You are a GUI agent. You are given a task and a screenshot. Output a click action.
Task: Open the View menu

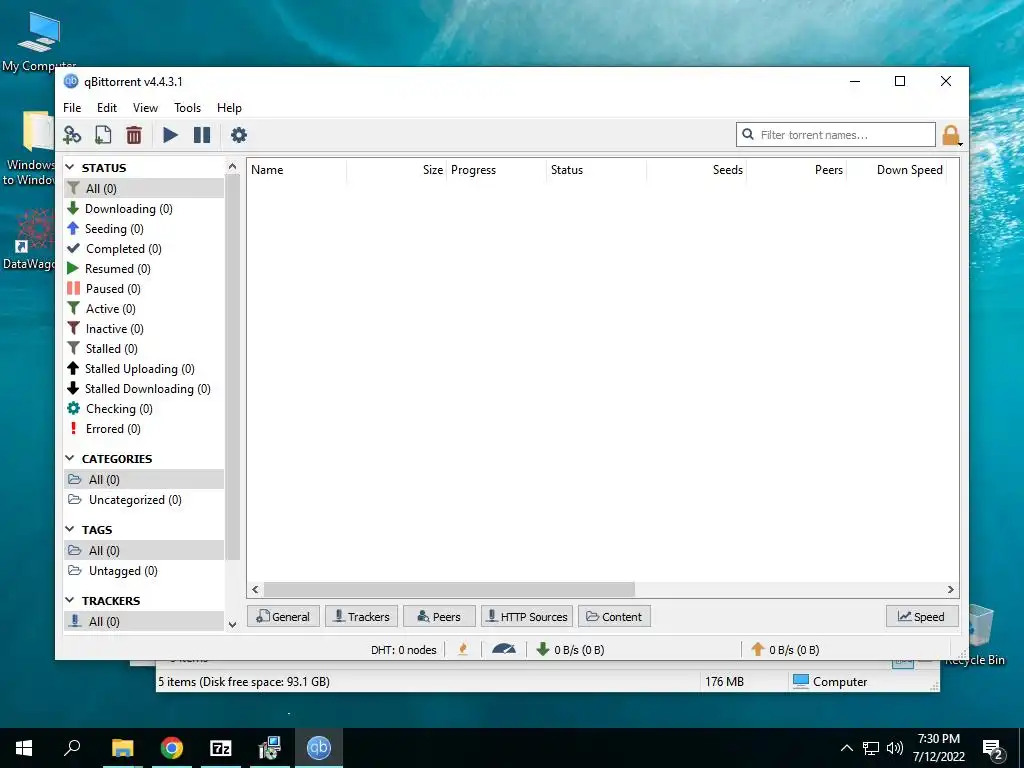point(145,108)
